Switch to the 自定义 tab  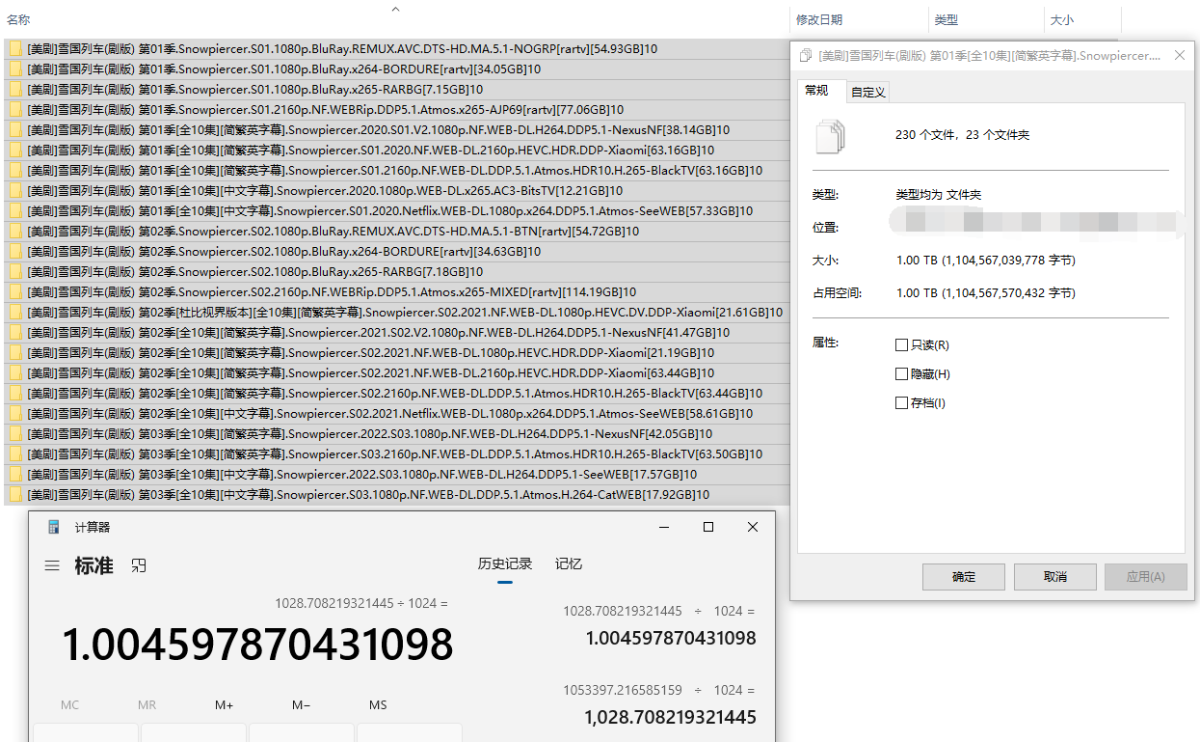[x=868, y=92]
